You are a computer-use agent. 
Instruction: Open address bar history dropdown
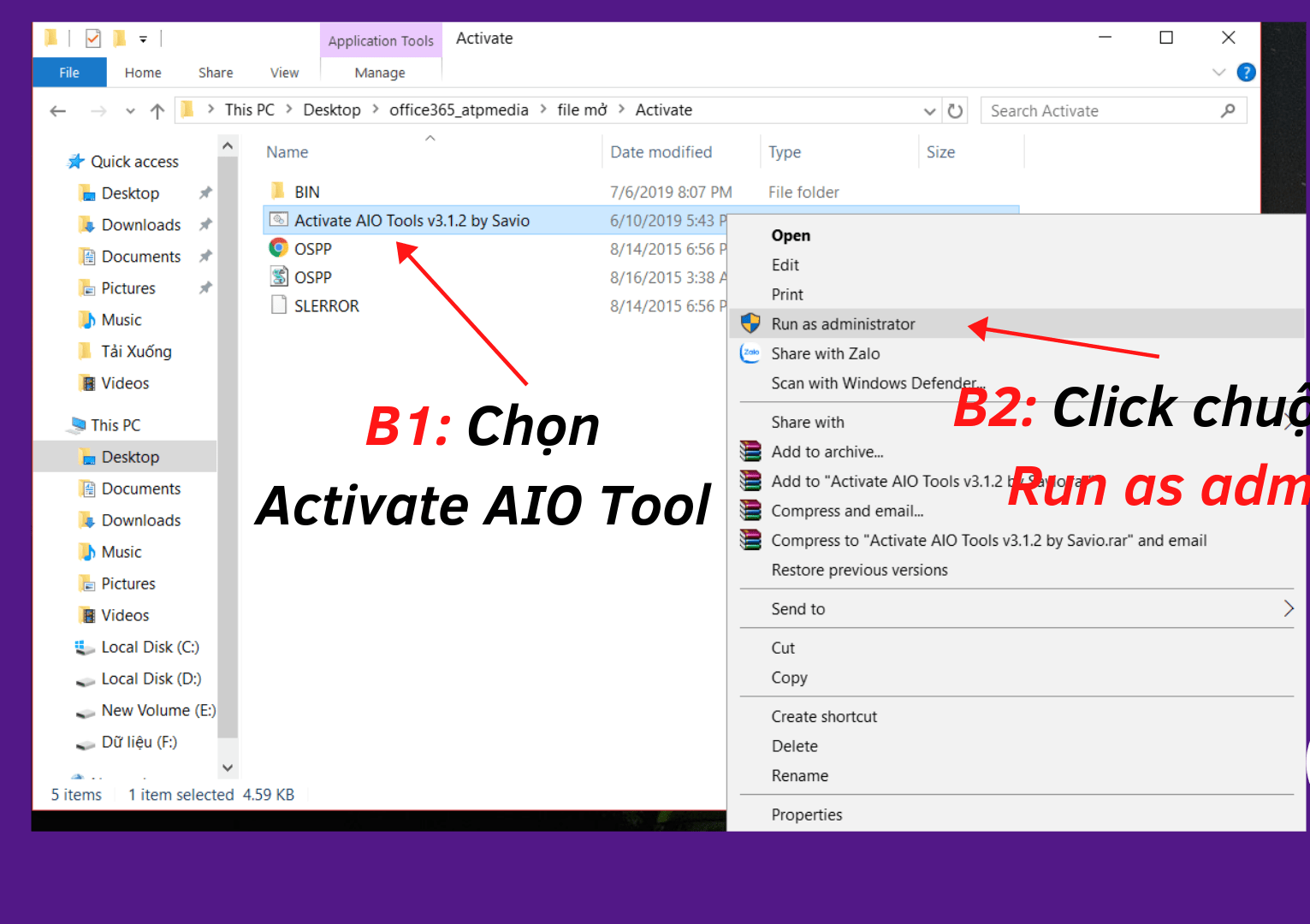[x=929, y=111]
